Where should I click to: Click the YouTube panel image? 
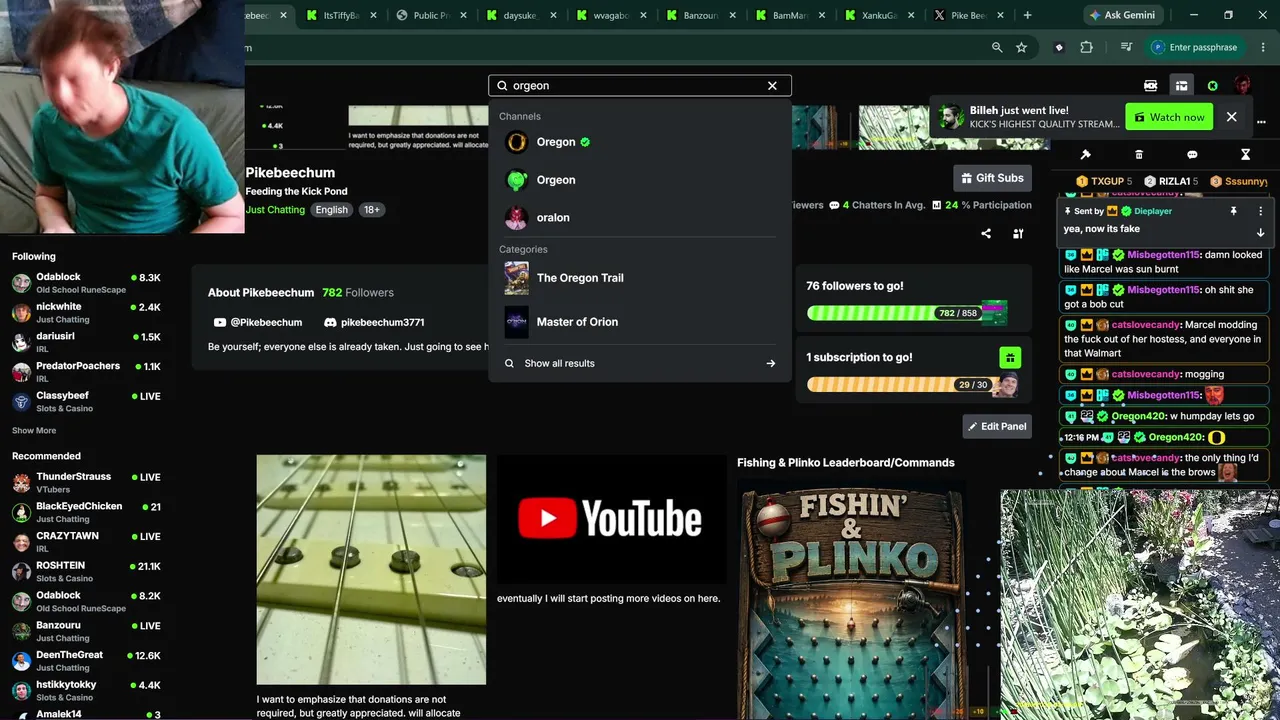[x=612, y=519]
